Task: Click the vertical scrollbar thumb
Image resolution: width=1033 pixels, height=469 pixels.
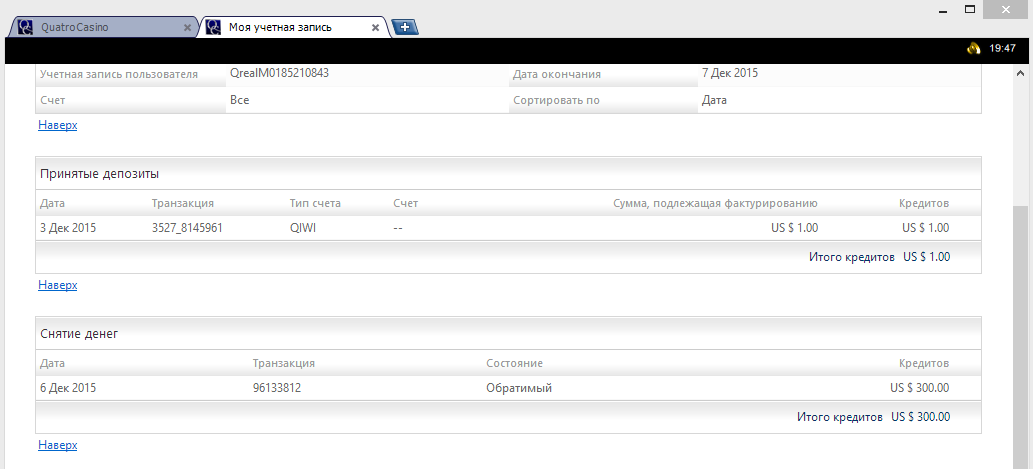Action: click(x=1020, y=336)
